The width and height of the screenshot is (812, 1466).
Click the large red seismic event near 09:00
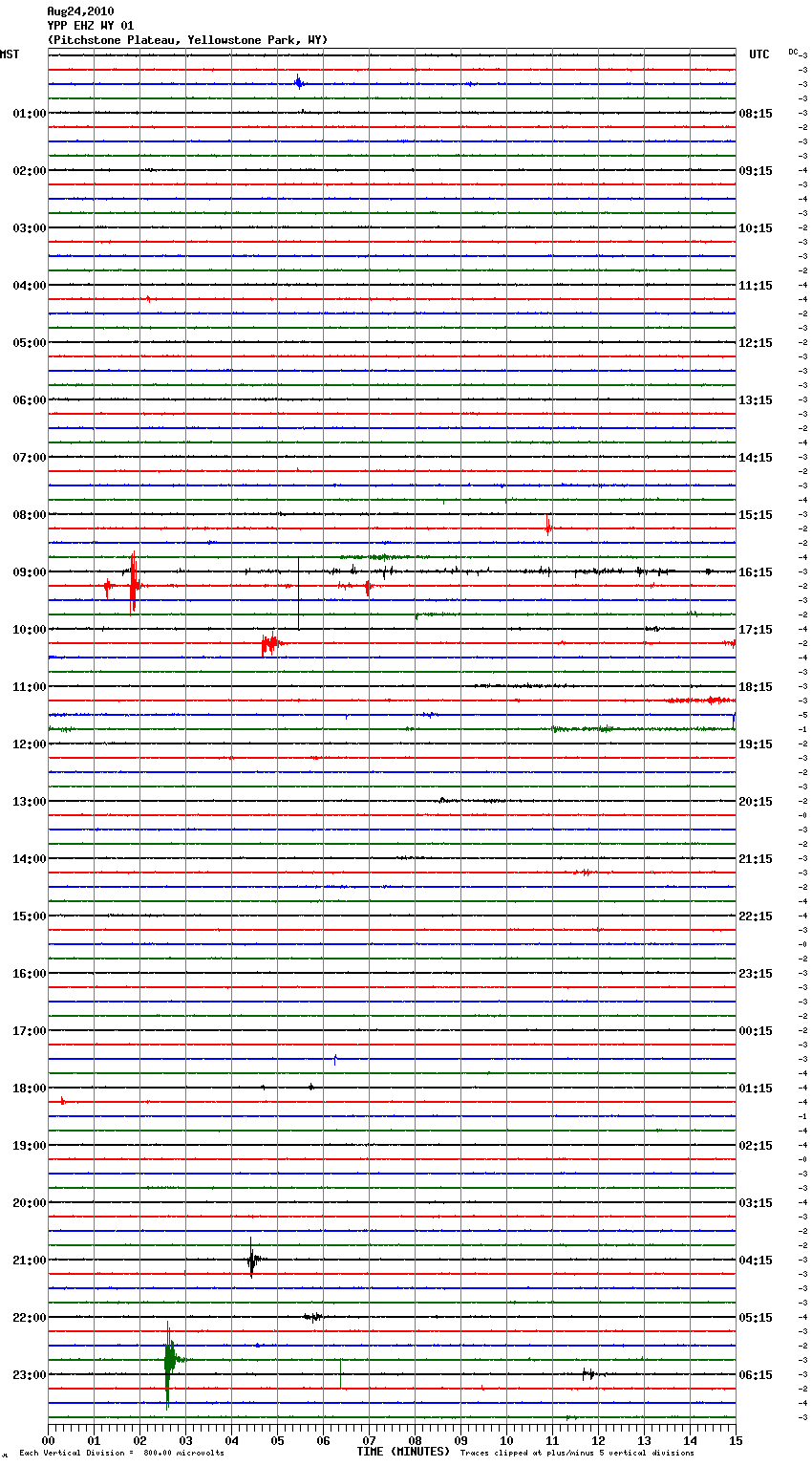[x=133, y=583]
